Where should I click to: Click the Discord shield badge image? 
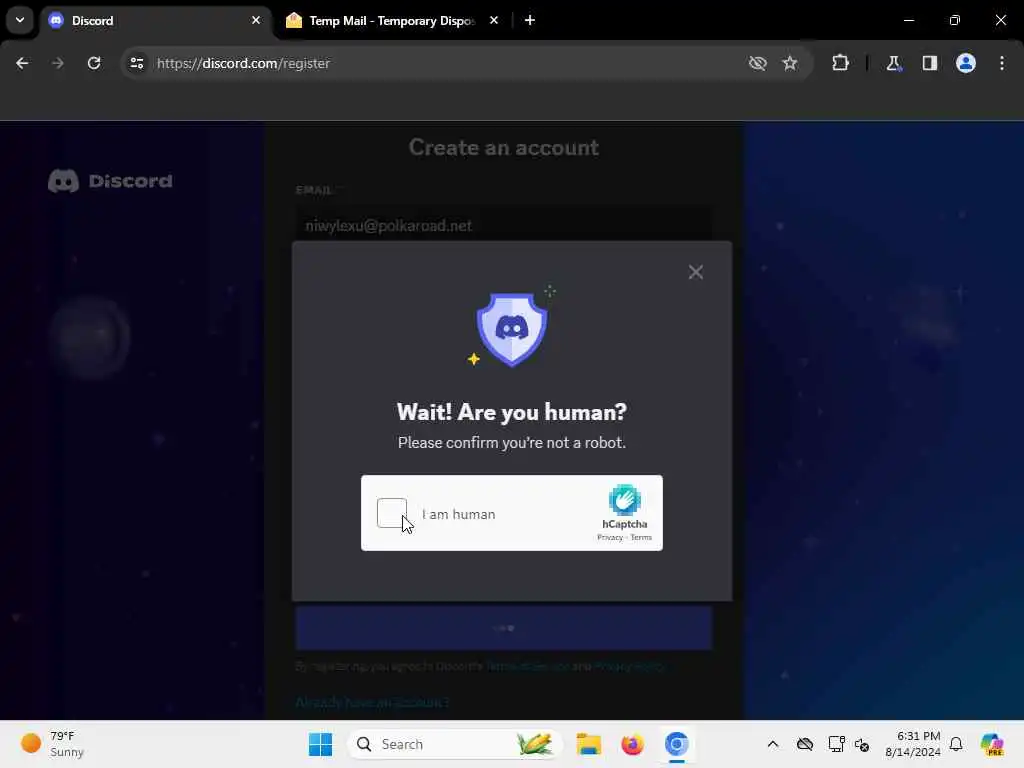[511, 328]
